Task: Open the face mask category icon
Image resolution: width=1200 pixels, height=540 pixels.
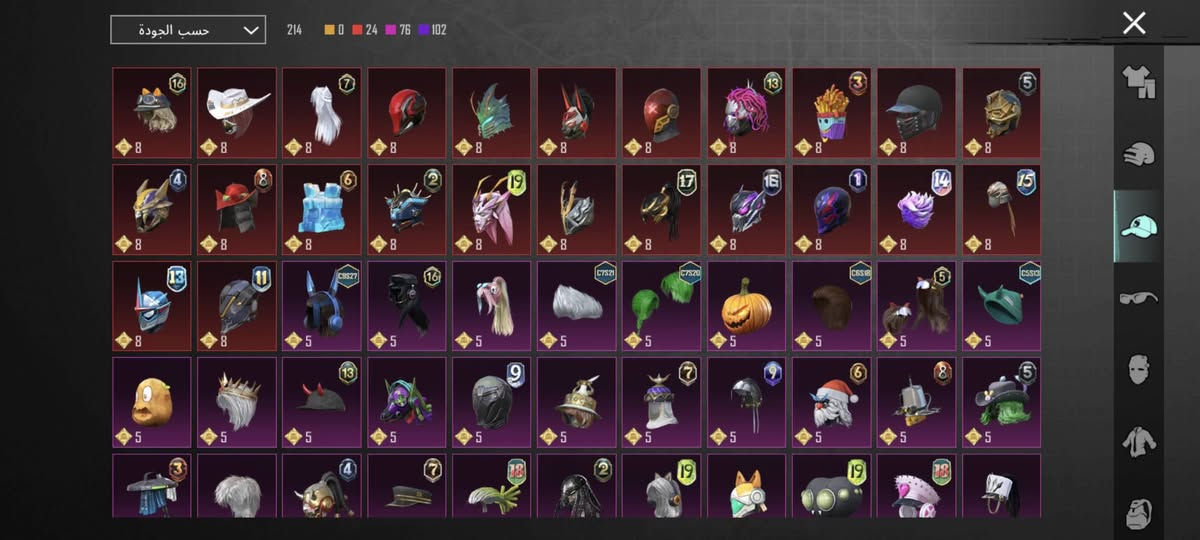Action: (1138, 369)
